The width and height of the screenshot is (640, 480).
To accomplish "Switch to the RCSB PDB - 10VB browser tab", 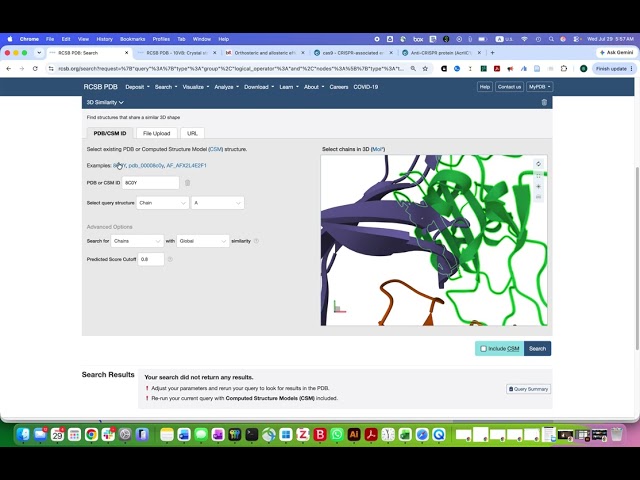I will click(x=177, y=53).
